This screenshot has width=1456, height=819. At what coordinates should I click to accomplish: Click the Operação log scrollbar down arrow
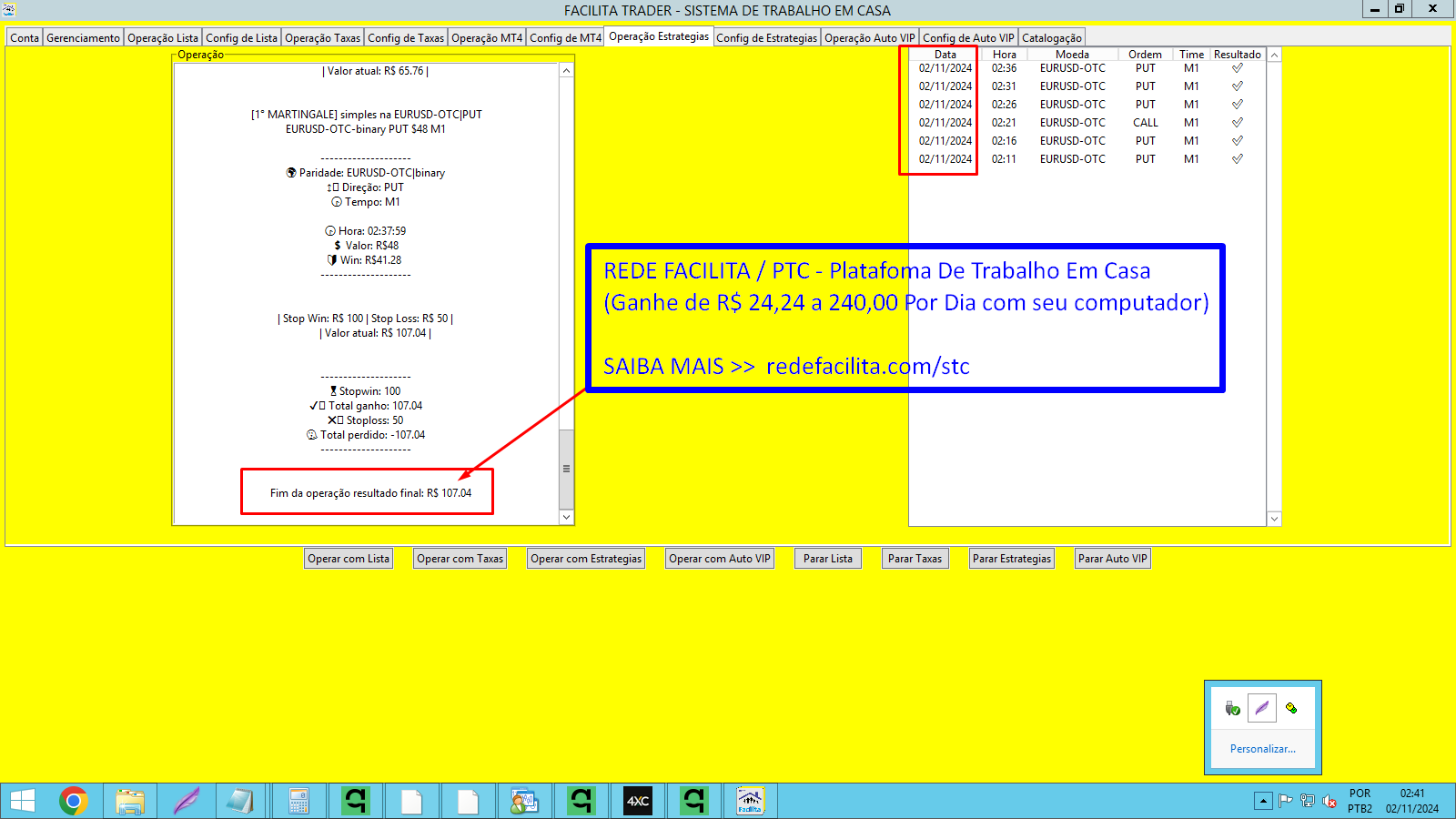tap(566, 517)
